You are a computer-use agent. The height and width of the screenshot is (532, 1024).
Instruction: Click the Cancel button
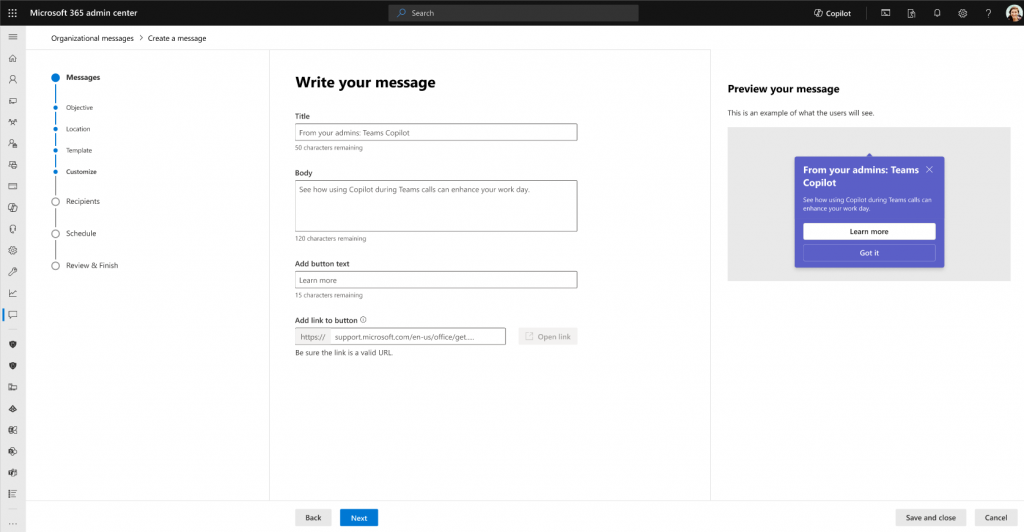point(996,518)
